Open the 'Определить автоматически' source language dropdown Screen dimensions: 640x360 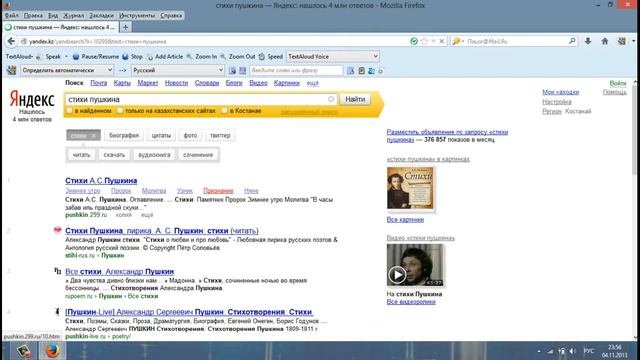click(67, 70)
